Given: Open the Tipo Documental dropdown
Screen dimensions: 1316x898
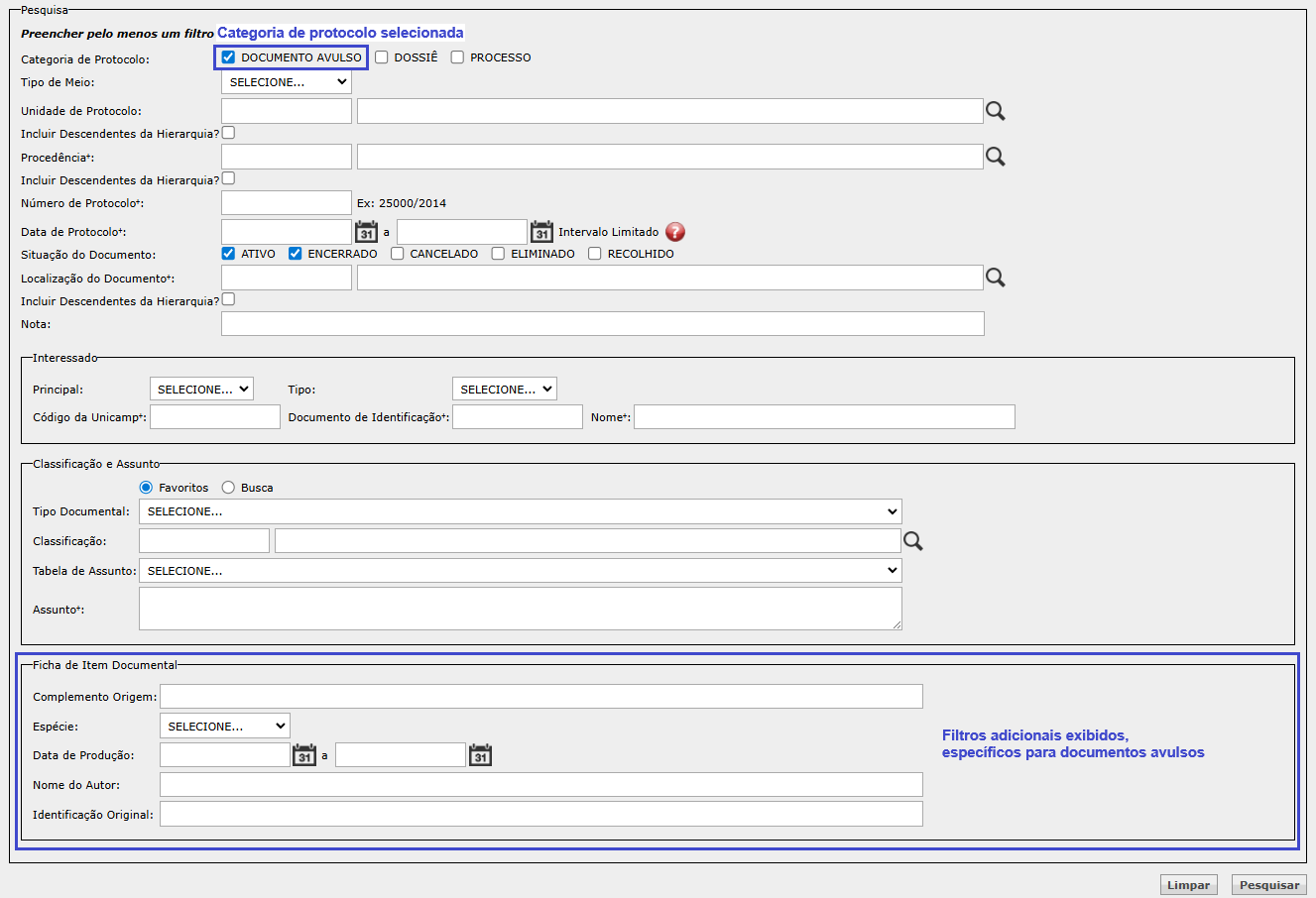Looking at the screenshot, I should tap(520, 511).
